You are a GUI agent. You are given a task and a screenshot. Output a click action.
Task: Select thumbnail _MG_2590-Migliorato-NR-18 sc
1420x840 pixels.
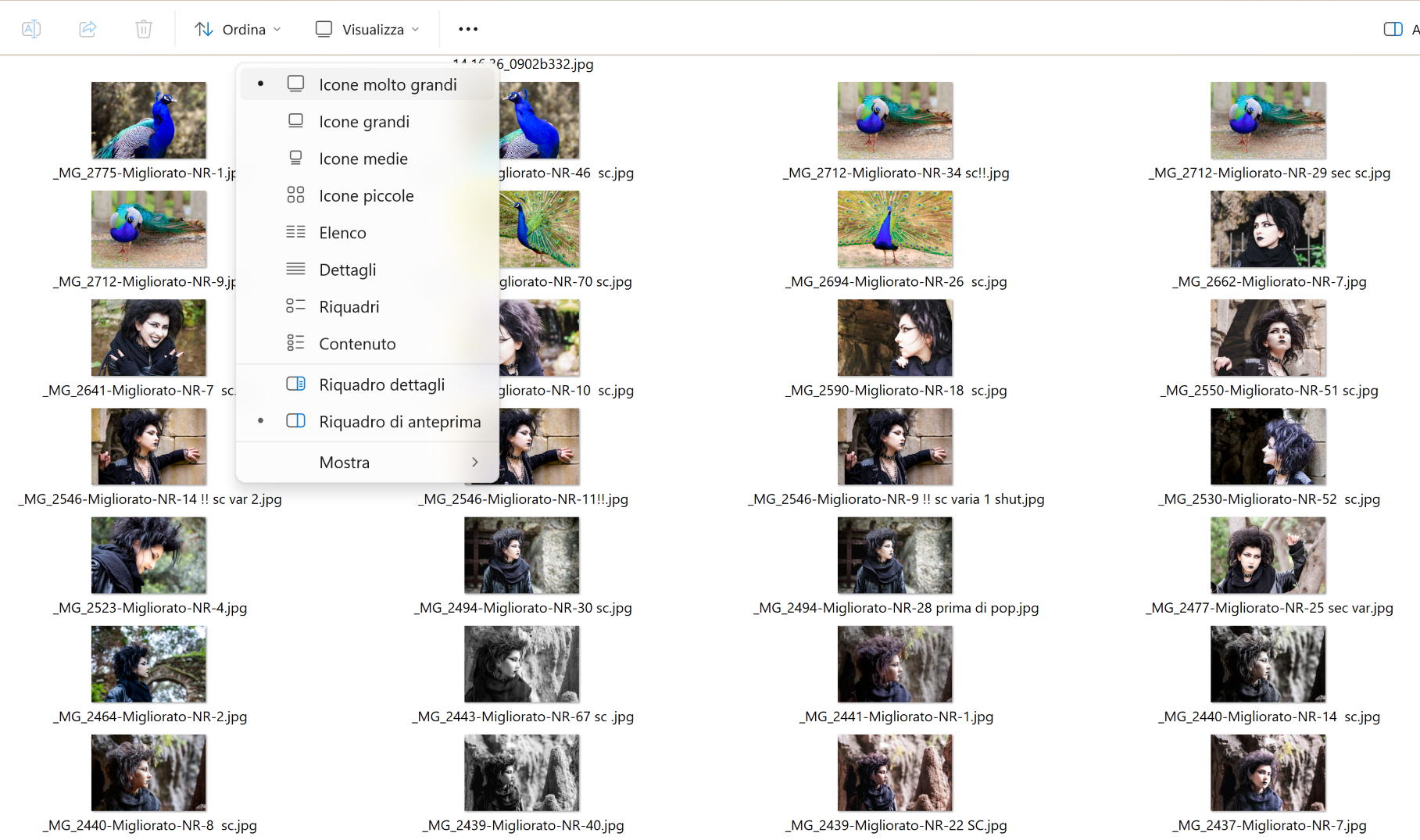(x=895, y=338)
